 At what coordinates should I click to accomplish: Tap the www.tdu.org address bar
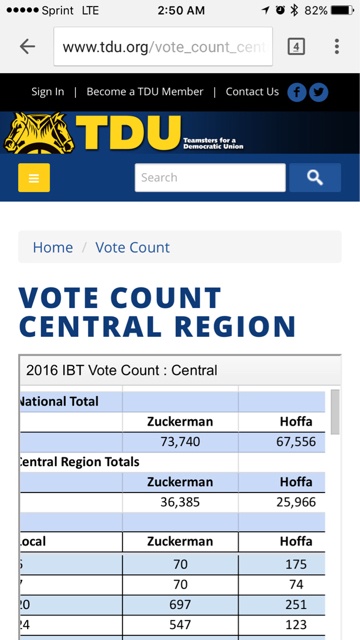pyautogui.click(x=163, y=47)
